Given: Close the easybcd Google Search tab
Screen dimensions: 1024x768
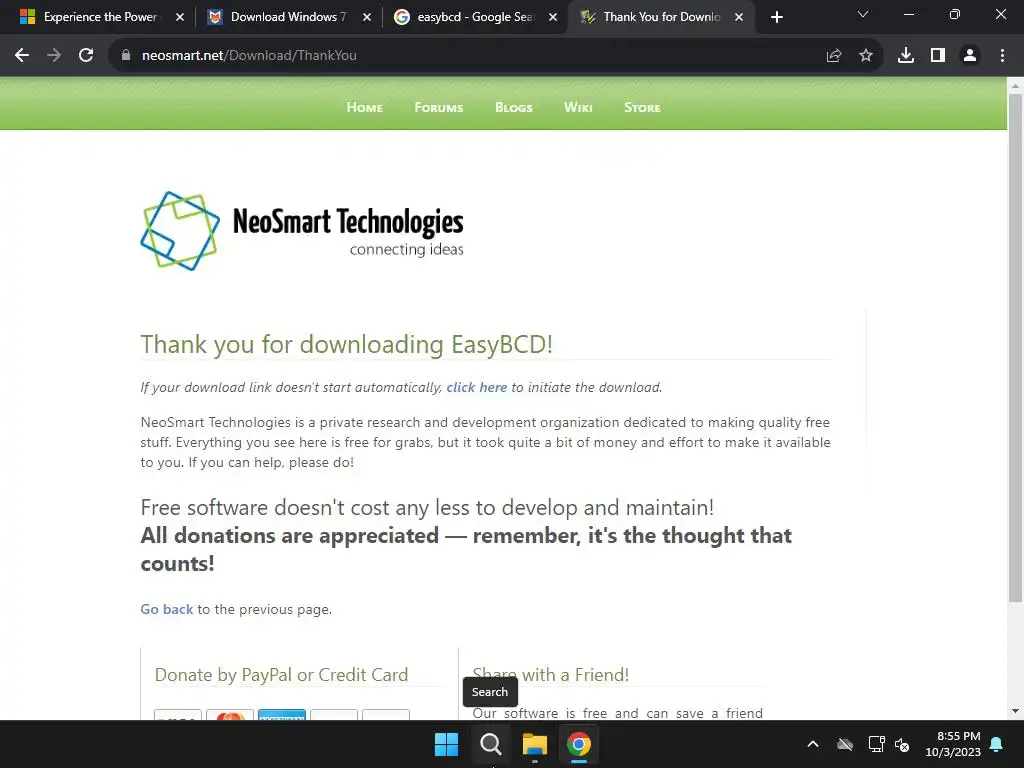Looking at the screenshot, I should click(553, 18).
